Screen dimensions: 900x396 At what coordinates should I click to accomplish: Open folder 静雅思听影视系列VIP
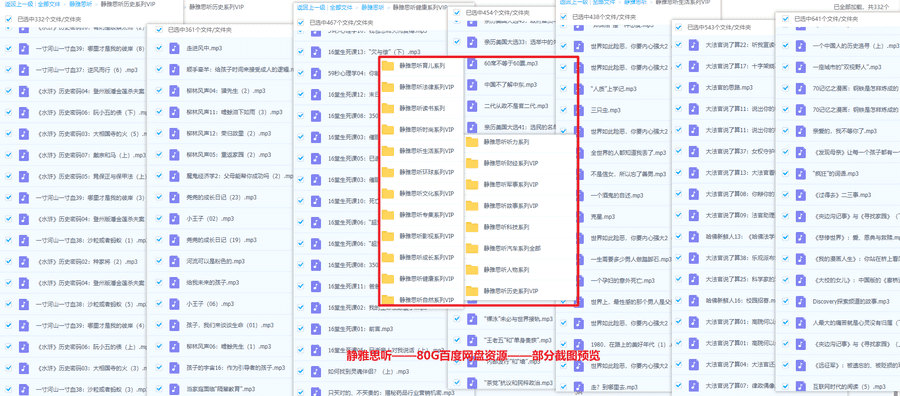pyautogui.click(x=426, y=236)
